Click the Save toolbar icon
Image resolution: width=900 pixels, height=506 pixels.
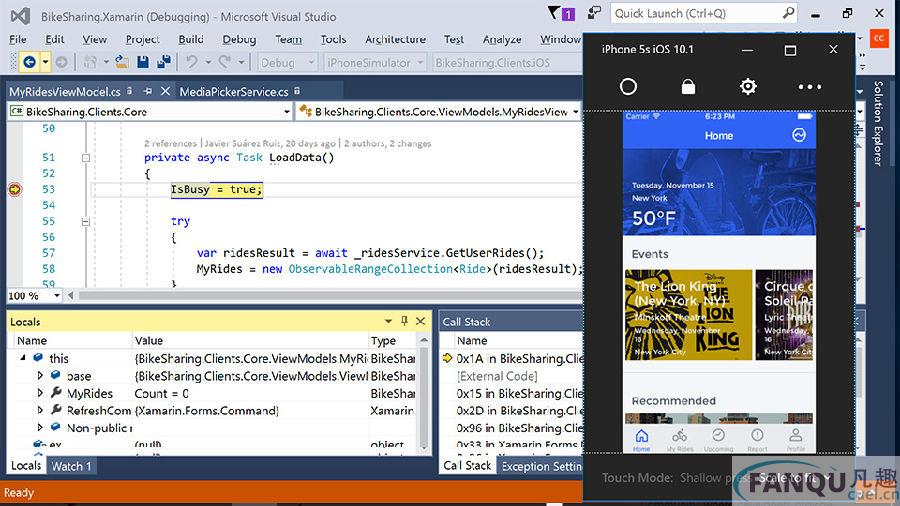point(143,62)
